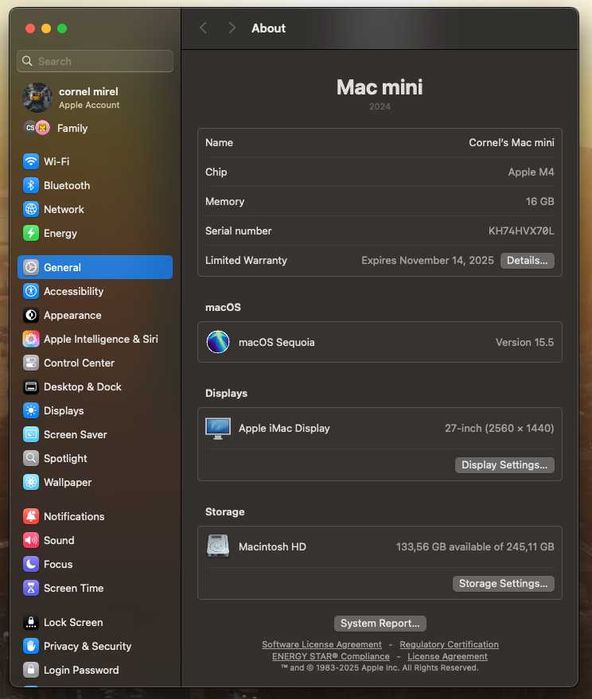Select the Network globe icon
Screen dimensions: 592x699
pos(31,209)
